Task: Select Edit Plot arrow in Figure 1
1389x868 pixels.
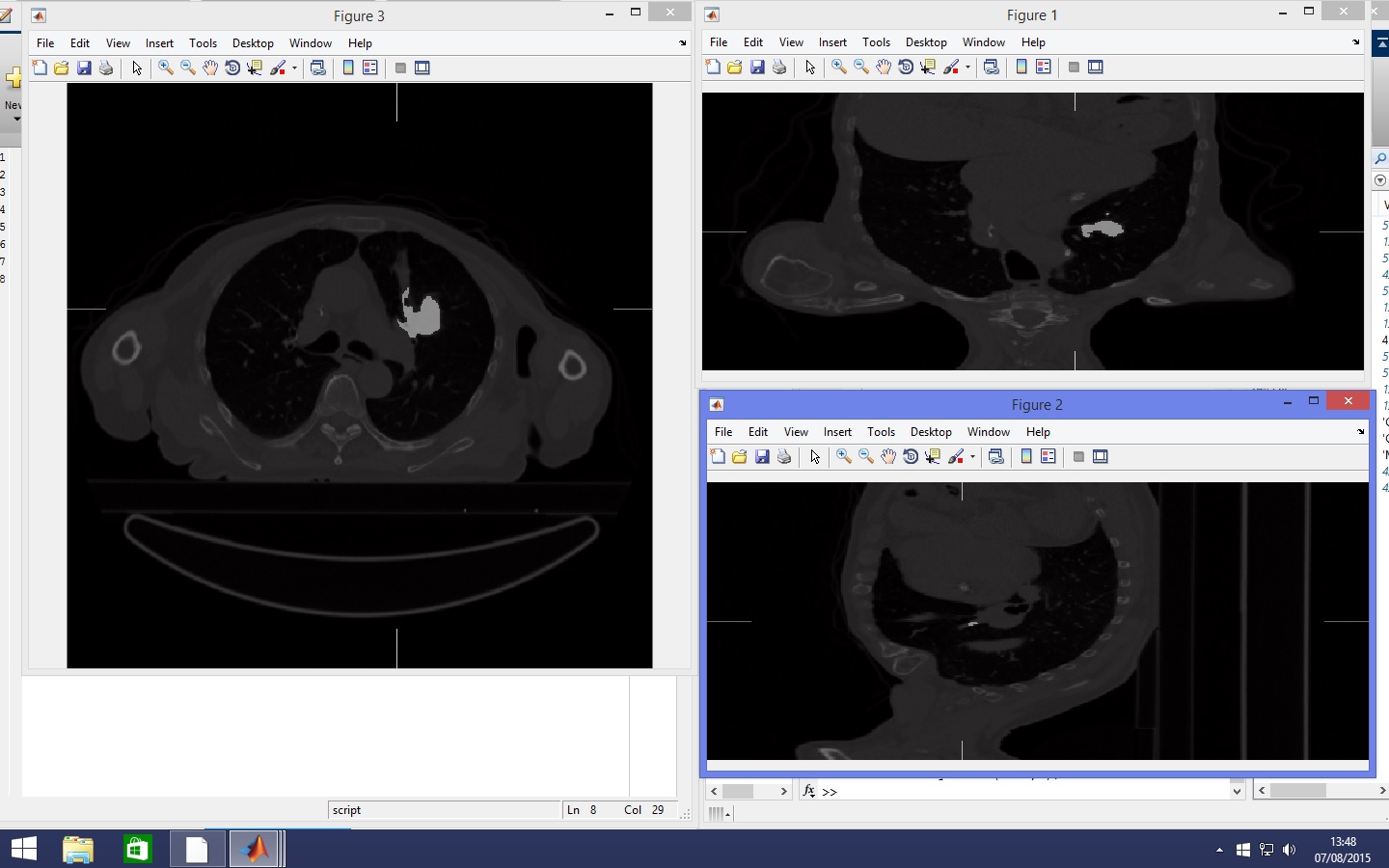Action: tap(810, 67)
